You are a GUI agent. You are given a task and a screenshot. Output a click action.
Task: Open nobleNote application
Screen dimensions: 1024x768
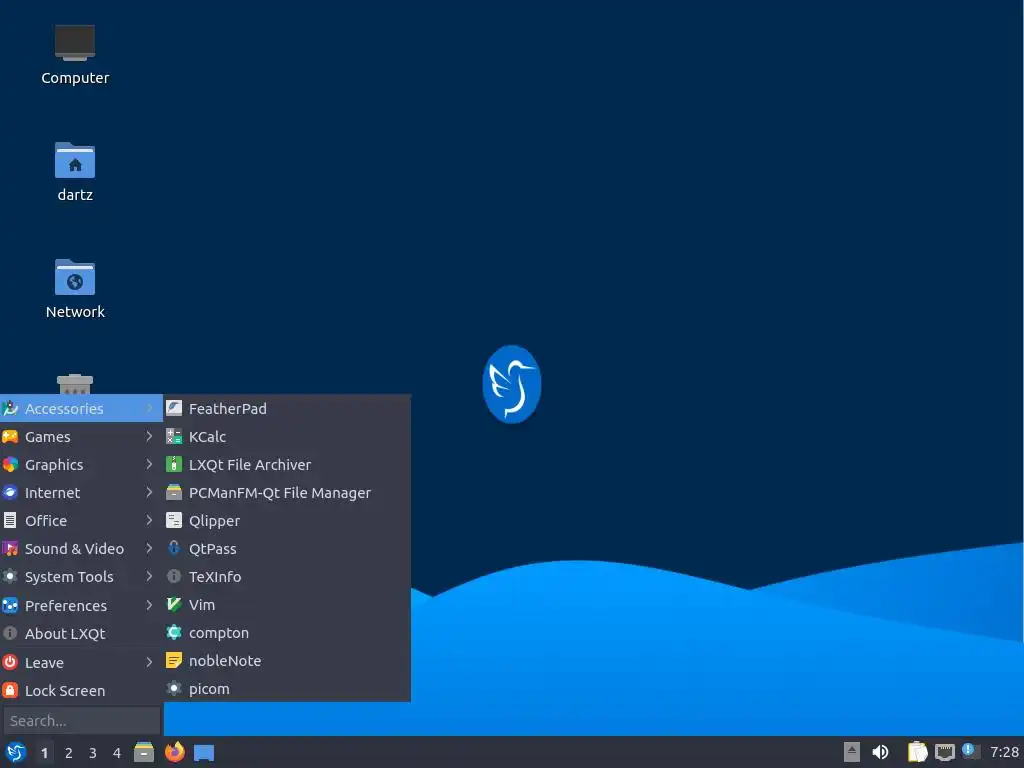(x=287, y=661)
